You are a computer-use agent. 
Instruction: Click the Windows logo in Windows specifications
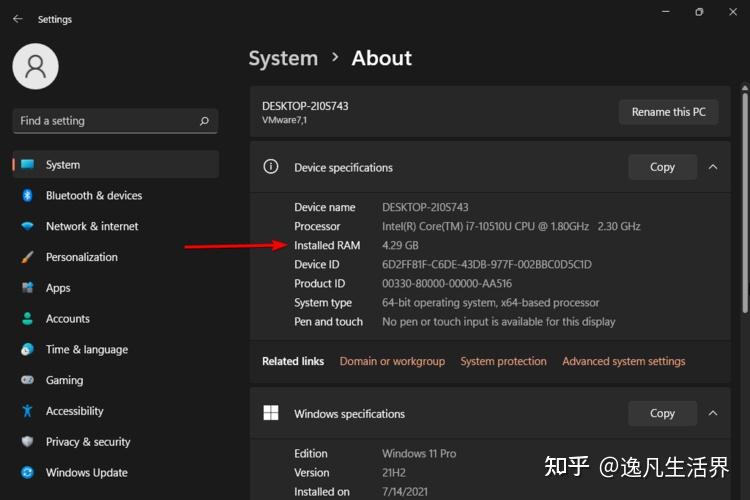click(271, 413)
